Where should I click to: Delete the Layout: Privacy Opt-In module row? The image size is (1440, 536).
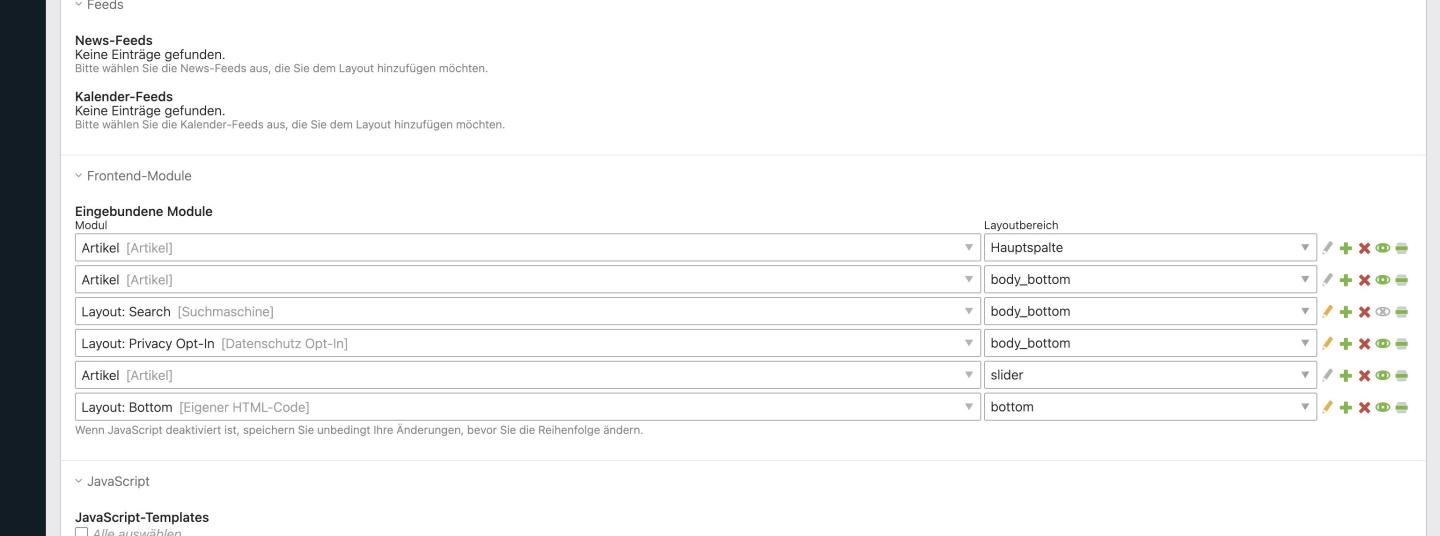coord(1364,343)
